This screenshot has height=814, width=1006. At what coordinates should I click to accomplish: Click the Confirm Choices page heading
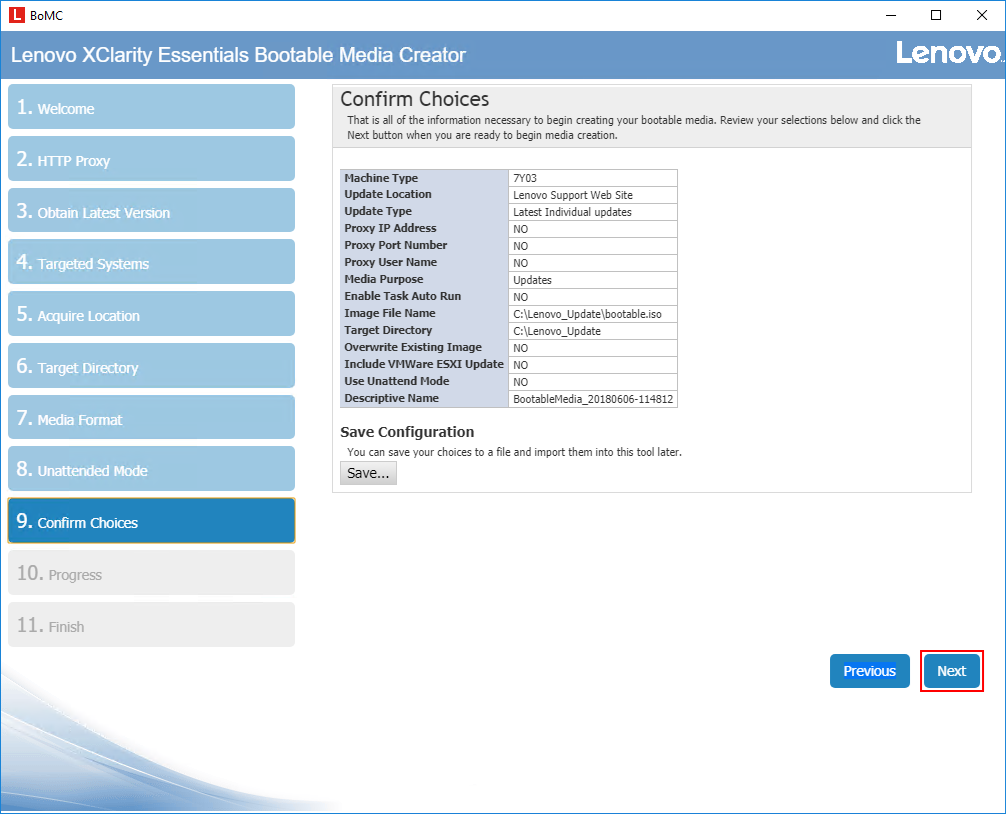tap(414, 99)
